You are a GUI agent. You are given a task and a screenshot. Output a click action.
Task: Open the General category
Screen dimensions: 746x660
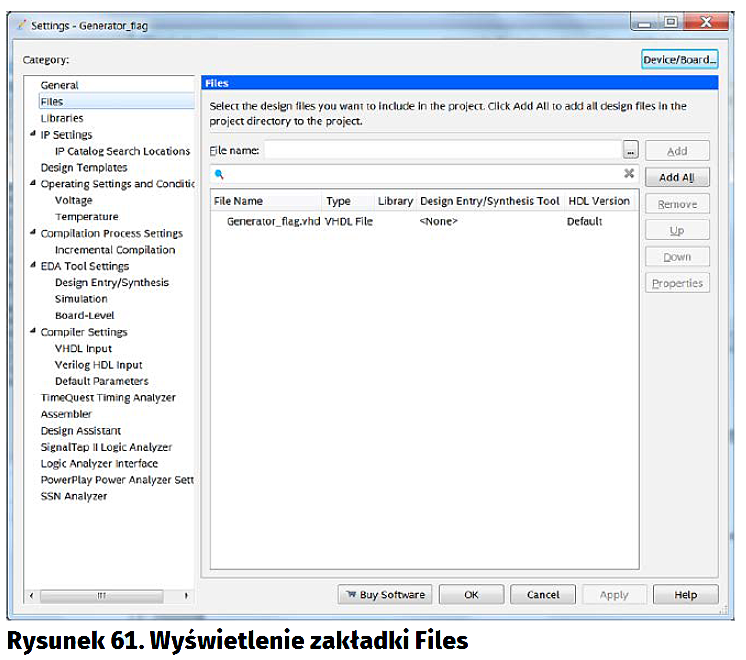[x=59, y=85]
